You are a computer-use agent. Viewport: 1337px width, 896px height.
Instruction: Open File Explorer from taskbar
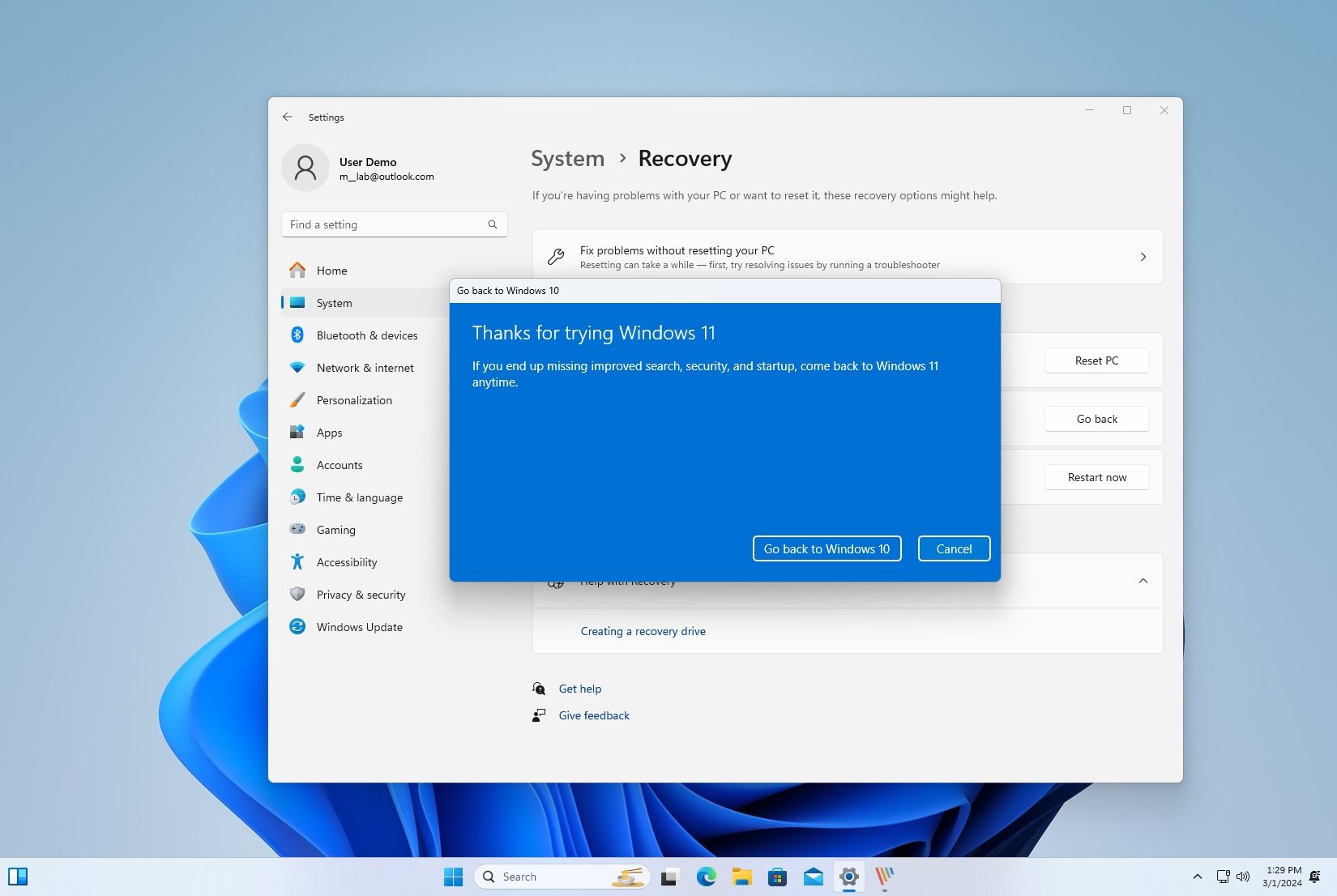741,877
